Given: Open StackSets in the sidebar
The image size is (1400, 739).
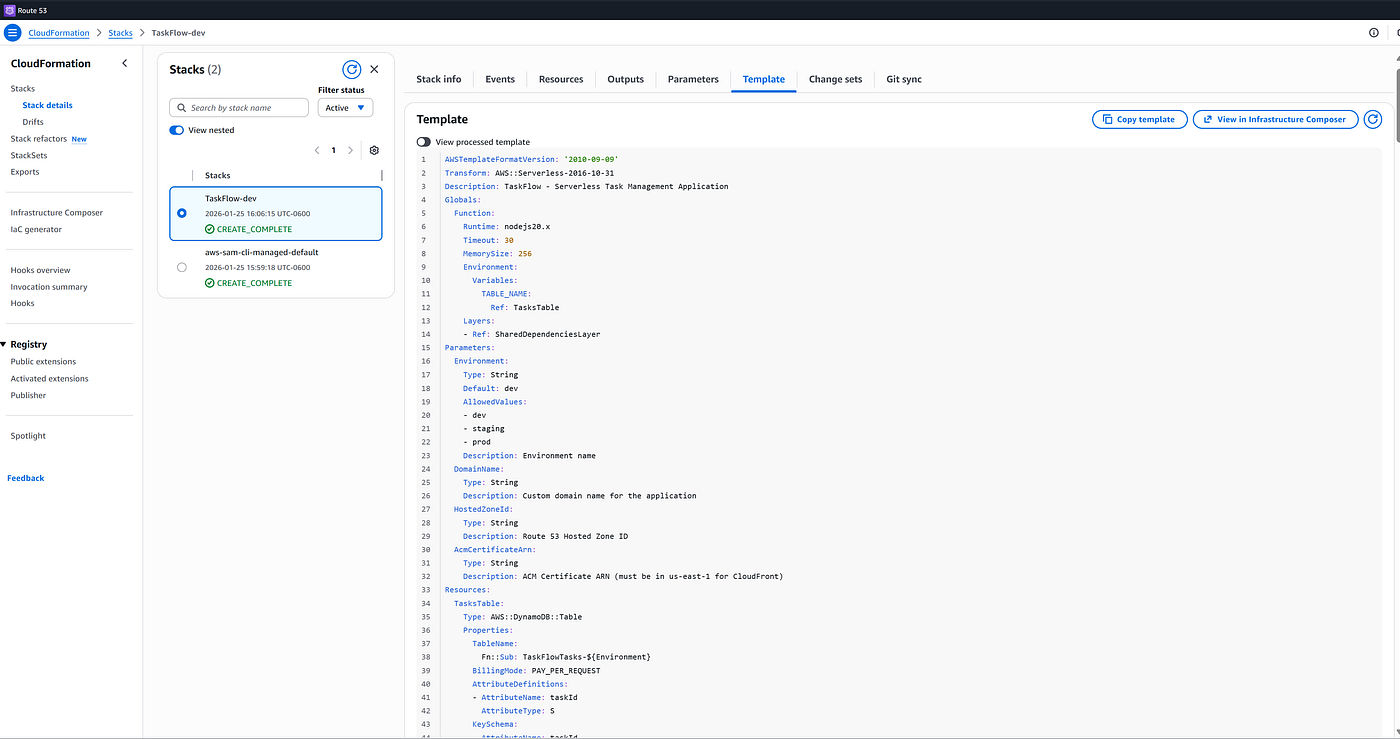Looking at the screenshot, I should [29, 155].
